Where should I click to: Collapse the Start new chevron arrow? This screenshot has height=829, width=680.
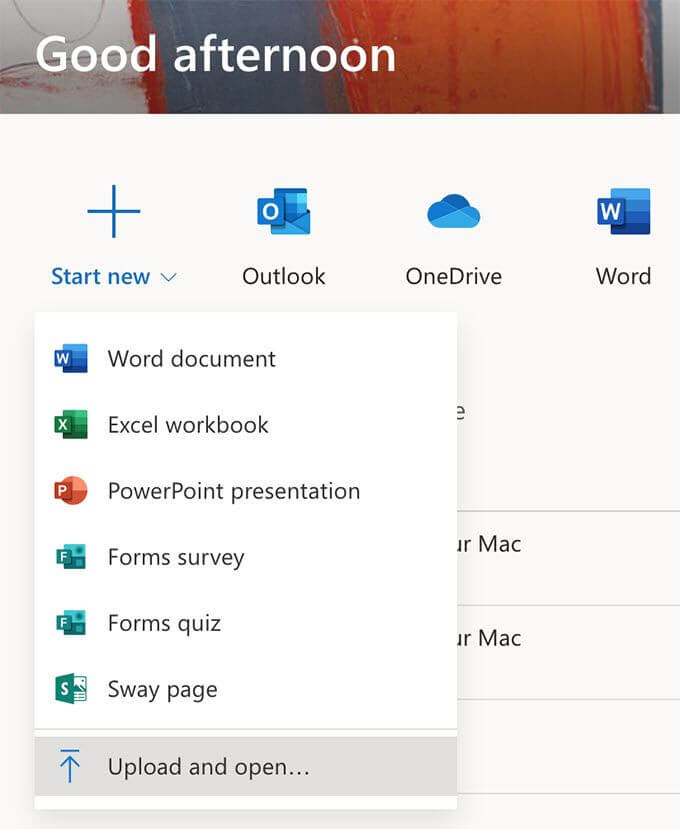coord(168,278)
